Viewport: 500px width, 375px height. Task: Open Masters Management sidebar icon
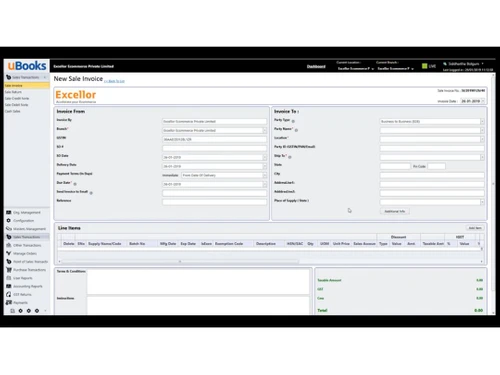click(x=9, y=229)
